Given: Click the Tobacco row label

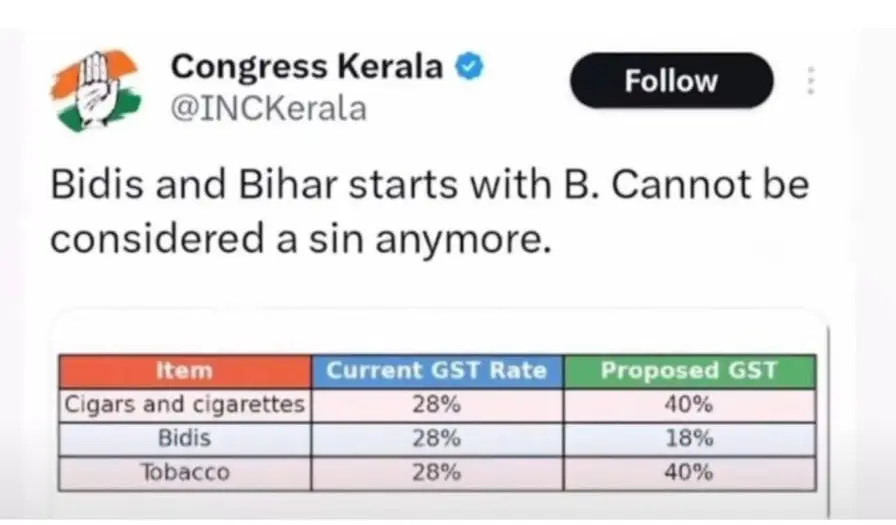Looking at the screenshot, I should [x=185, y=472].
